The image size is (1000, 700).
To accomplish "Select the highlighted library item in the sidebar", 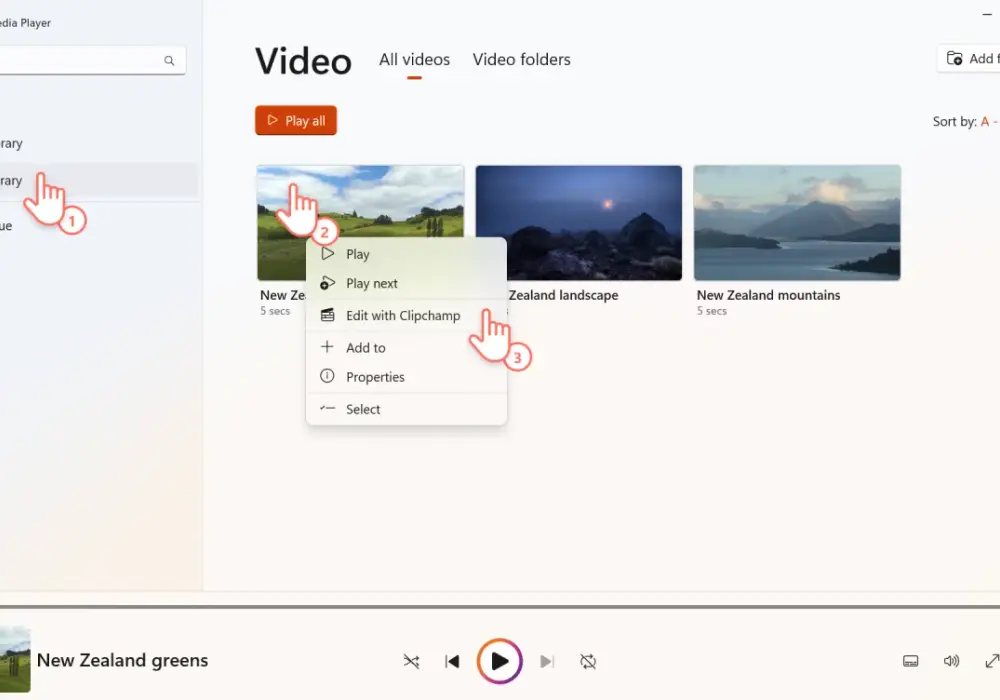I will [x=99, y=180].
